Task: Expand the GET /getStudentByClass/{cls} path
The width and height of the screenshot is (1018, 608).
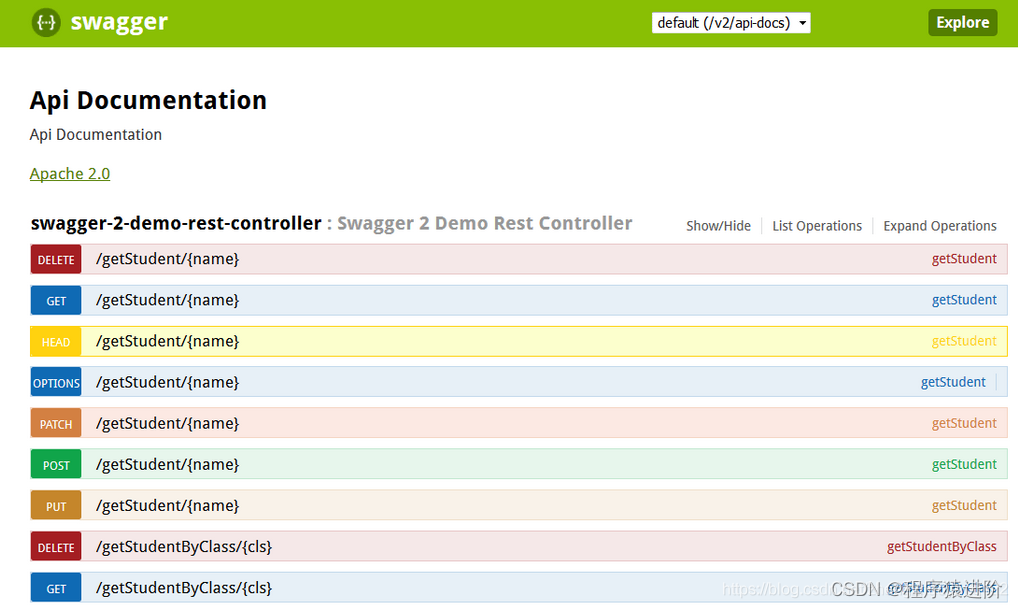Action: [184, 588]
